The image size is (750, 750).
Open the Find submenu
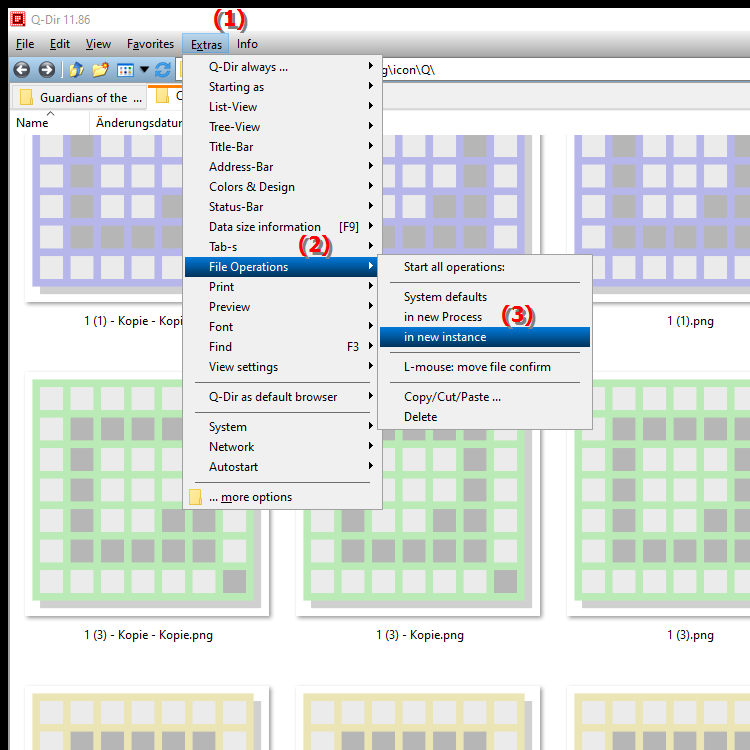[x=281, y=347]
